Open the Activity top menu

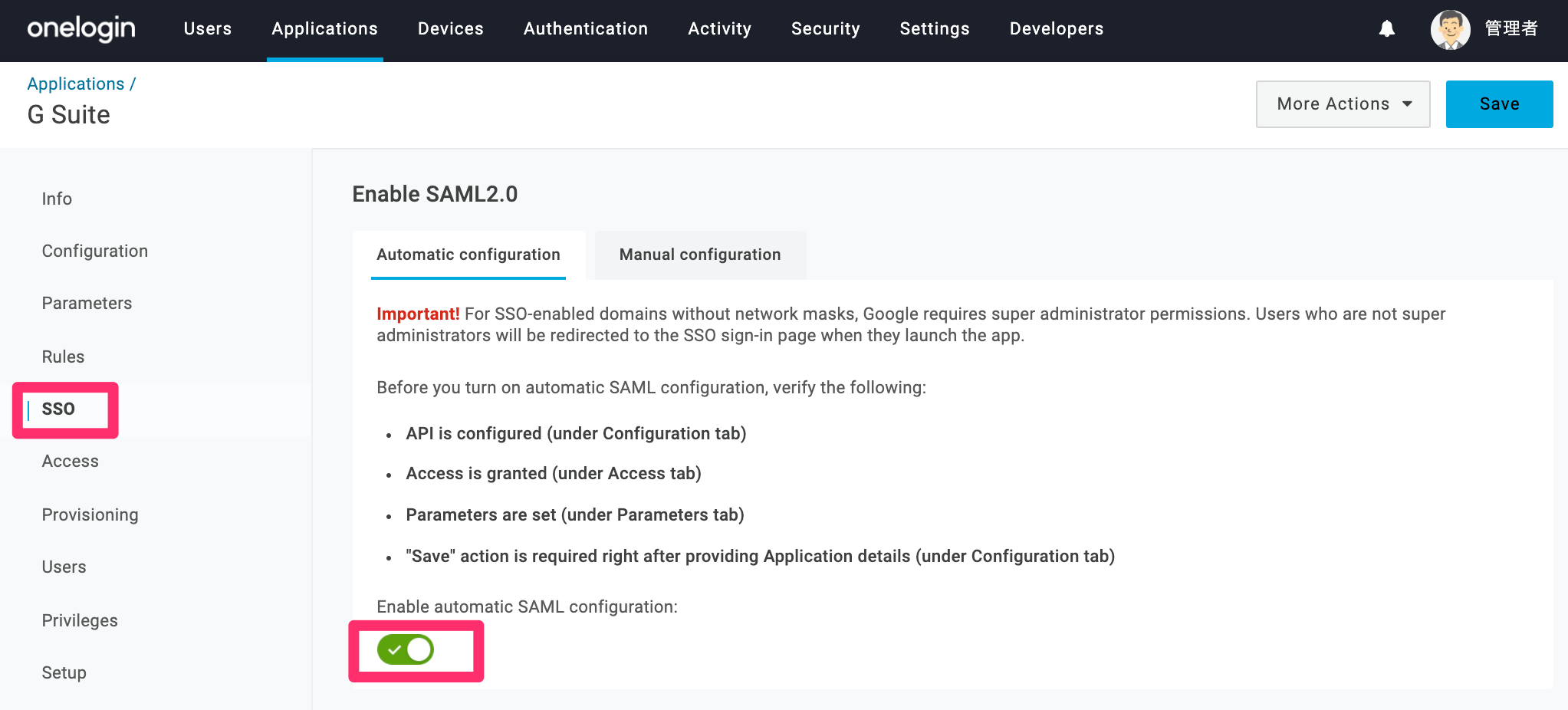pyautogui.click(x=720, y=29)
